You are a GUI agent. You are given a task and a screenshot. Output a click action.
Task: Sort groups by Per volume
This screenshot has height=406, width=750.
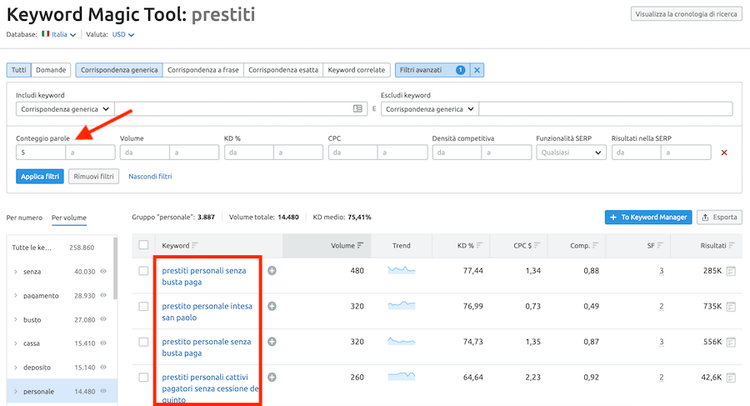pos(69,218)
